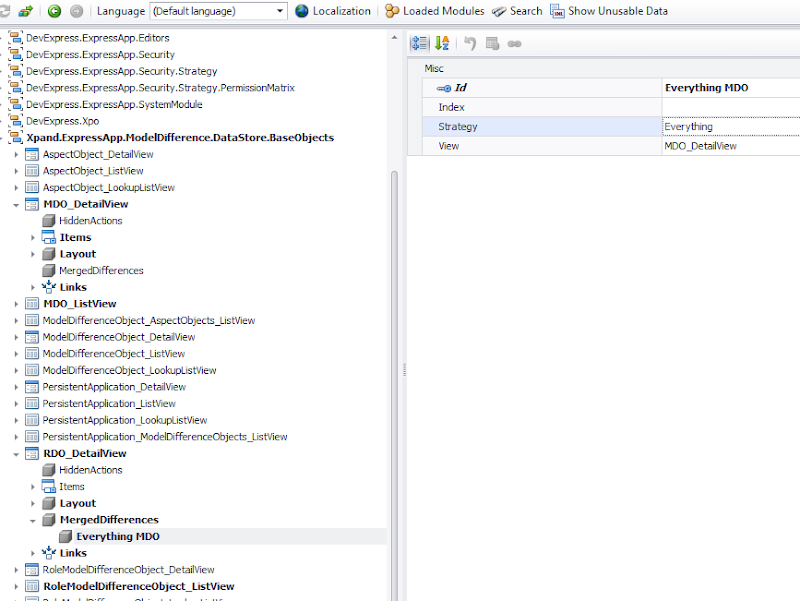800x601 pixels.
Task: Open the Localization tool
Action: [333, 11]
